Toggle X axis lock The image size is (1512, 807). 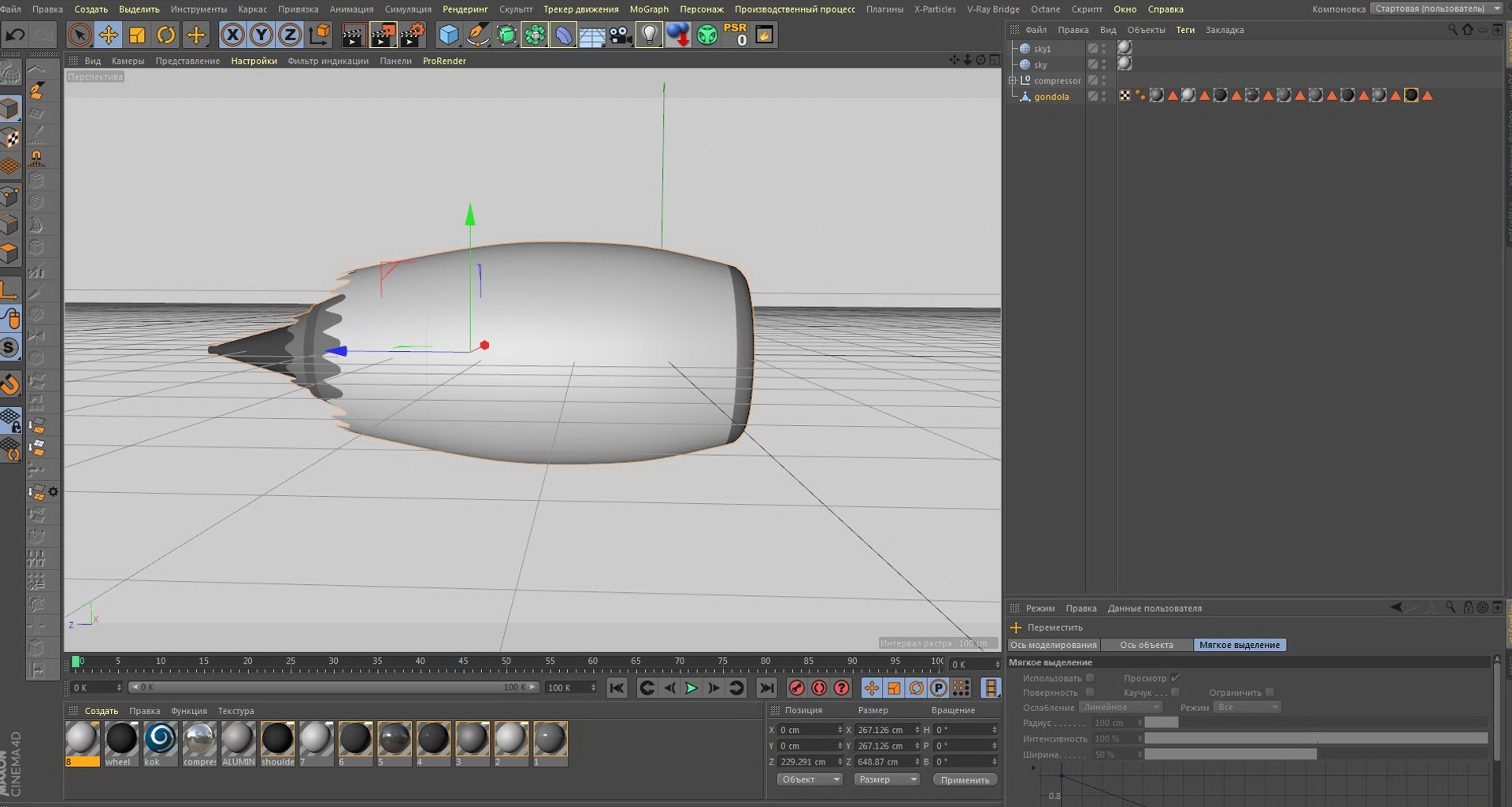point(232,35)
